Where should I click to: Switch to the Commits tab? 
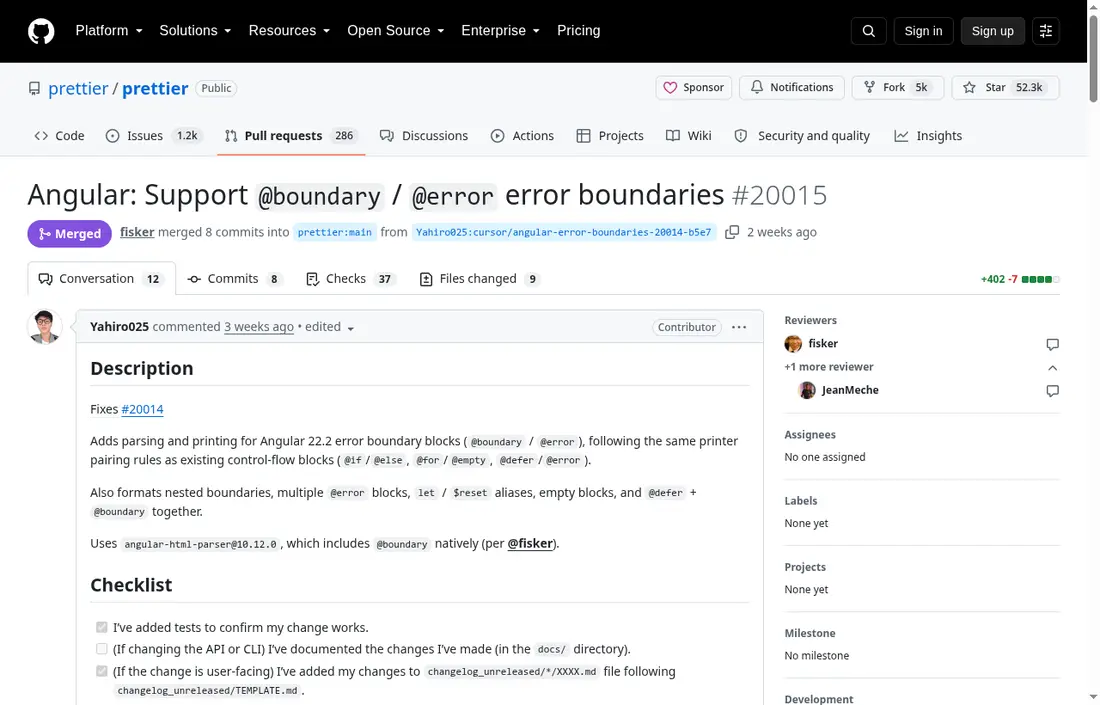point(234,279)
